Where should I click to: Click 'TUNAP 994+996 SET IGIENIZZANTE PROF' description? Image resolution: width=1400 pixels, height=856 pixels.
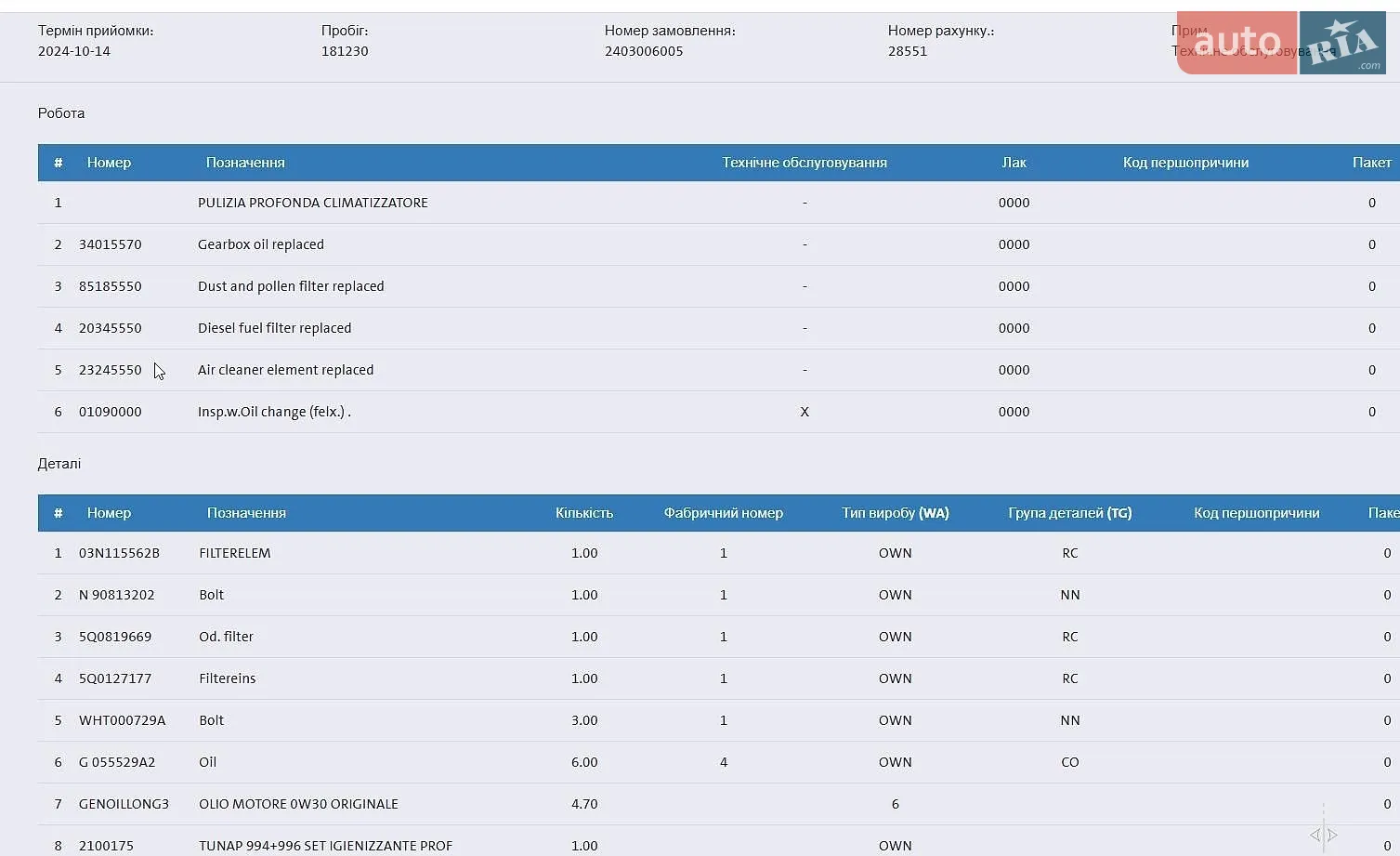point(325,846)
